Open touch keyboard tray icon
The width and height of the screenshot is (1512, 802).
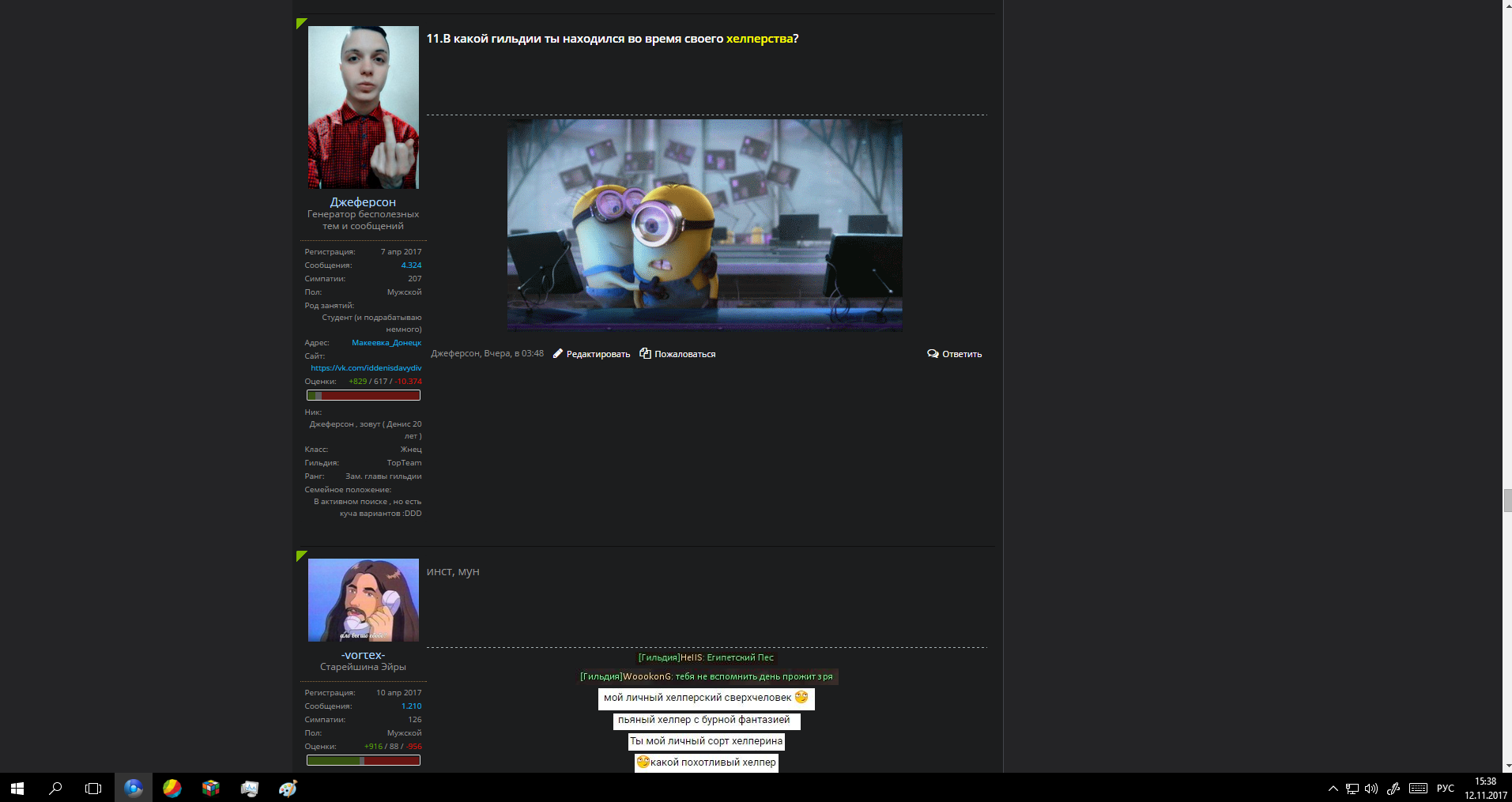[x=1418, y=789]
